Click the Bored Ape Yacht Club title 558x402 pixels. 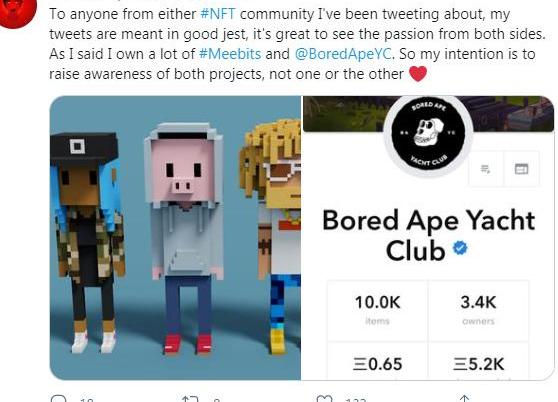(x=428, y=236)
